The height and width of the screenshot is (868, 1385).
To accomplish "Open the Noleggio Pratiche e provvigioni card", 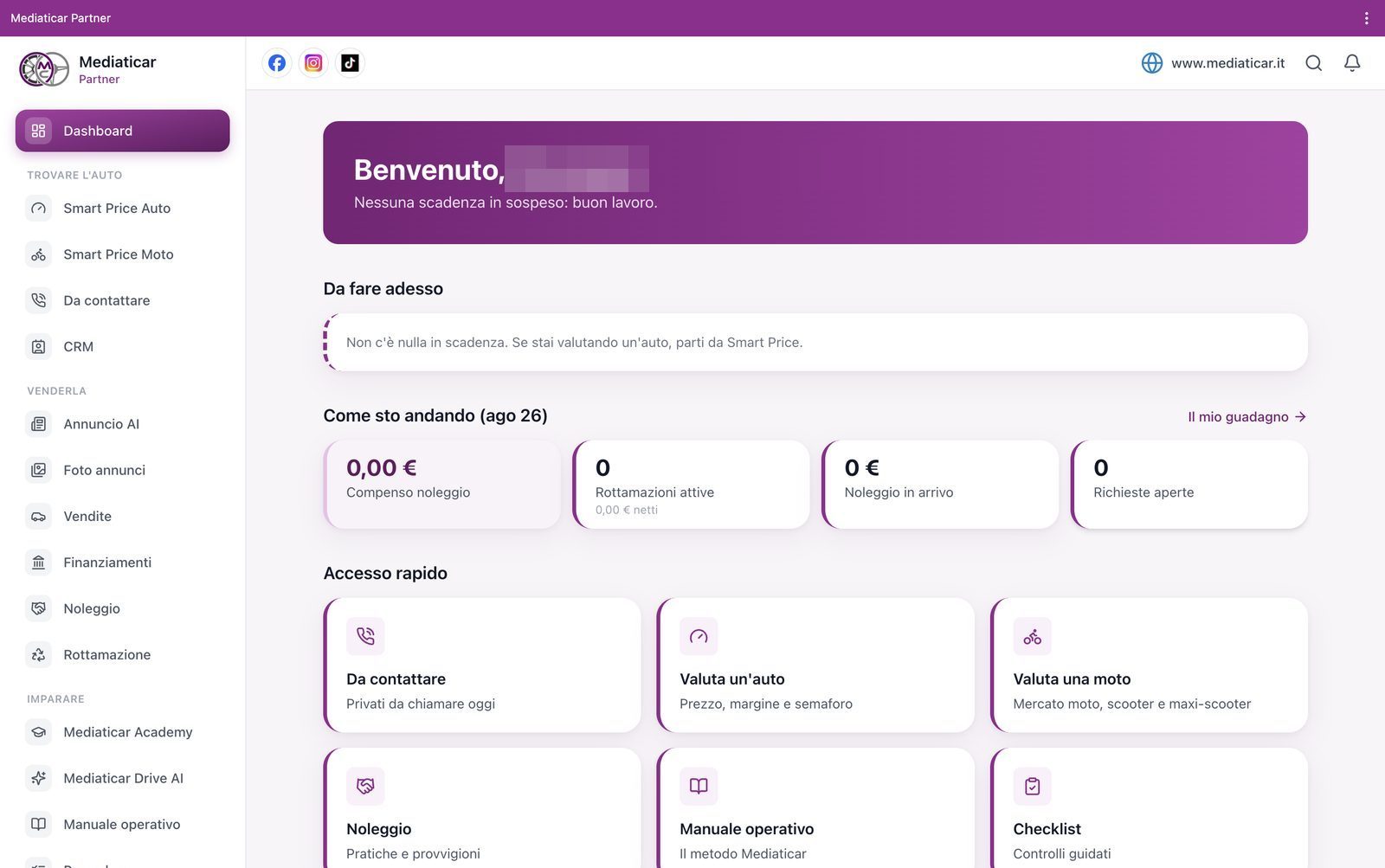I will point(482,808).
